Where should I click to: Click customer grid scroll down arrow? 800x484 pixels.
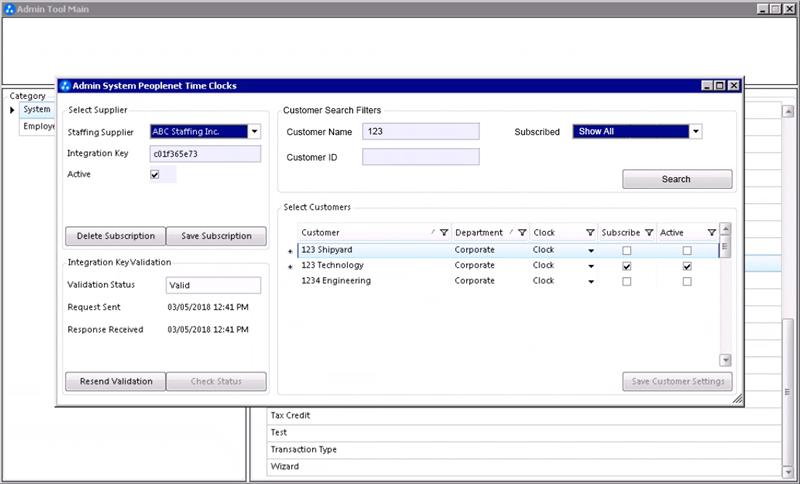725,360
